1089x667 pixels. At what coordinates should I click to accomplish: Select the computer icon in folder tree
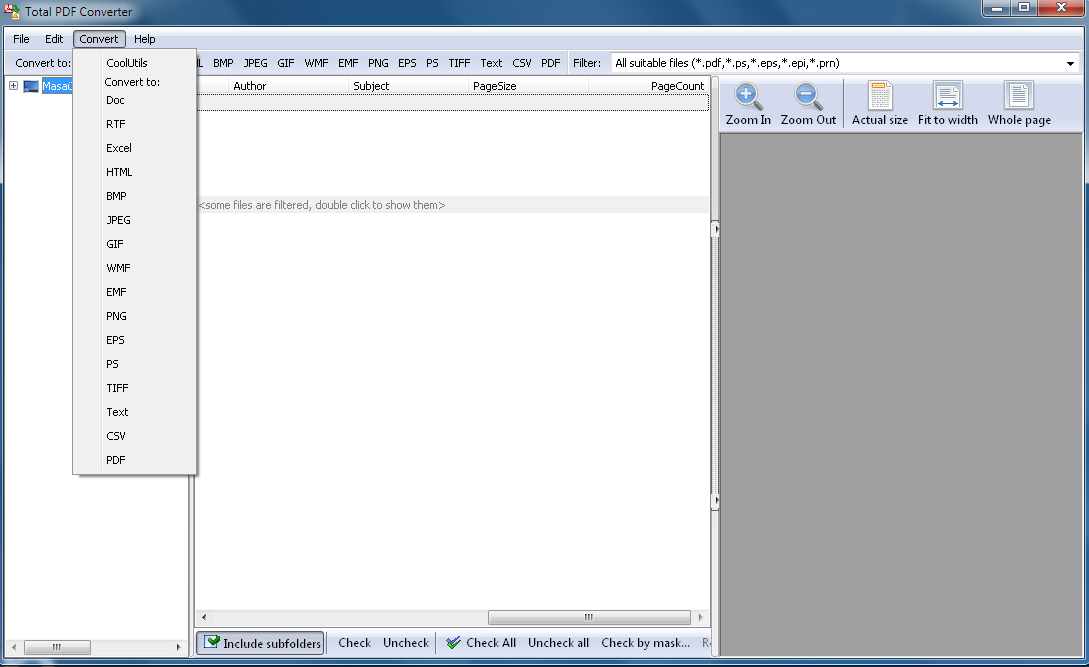click(x=31, y=86)
